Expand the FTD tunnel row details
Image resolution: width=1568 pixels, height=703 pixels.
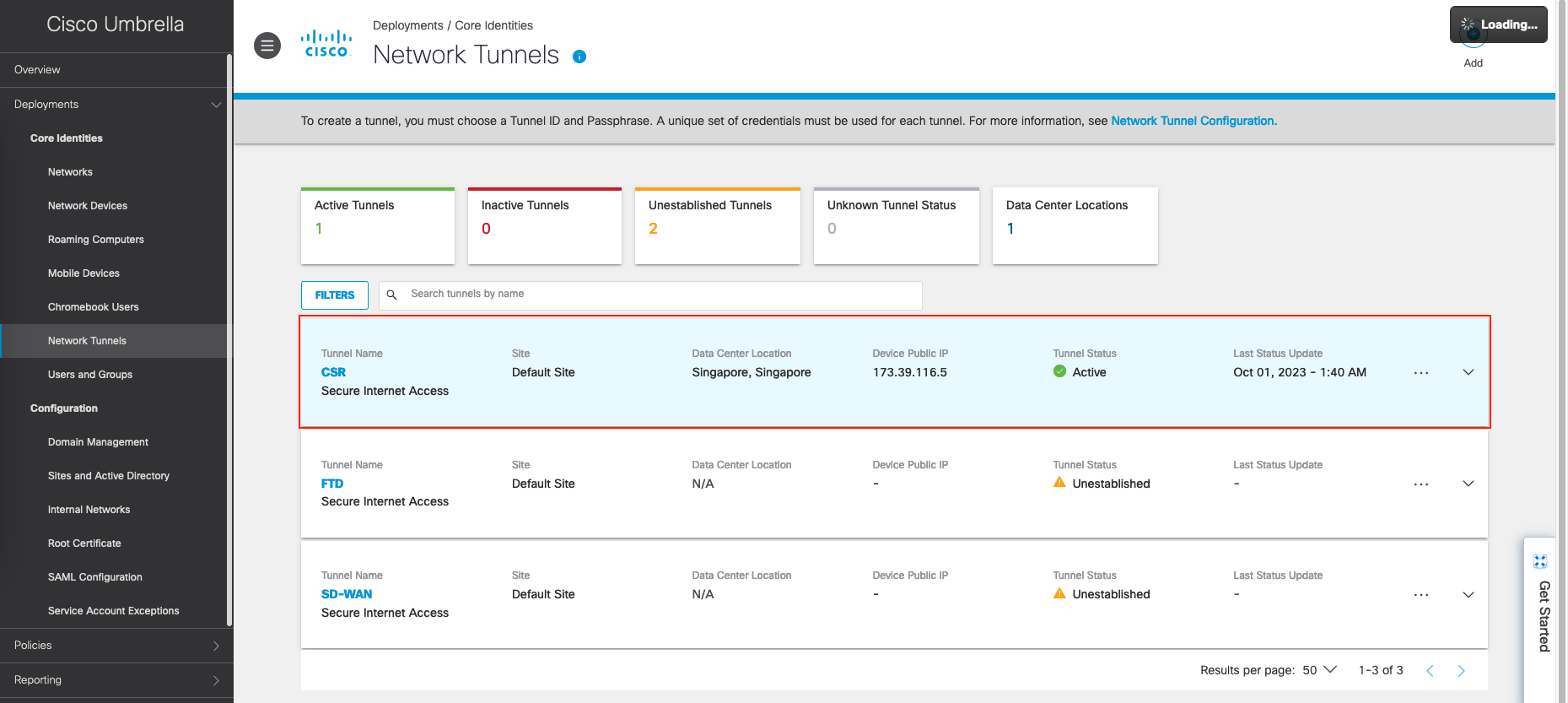1468,484
